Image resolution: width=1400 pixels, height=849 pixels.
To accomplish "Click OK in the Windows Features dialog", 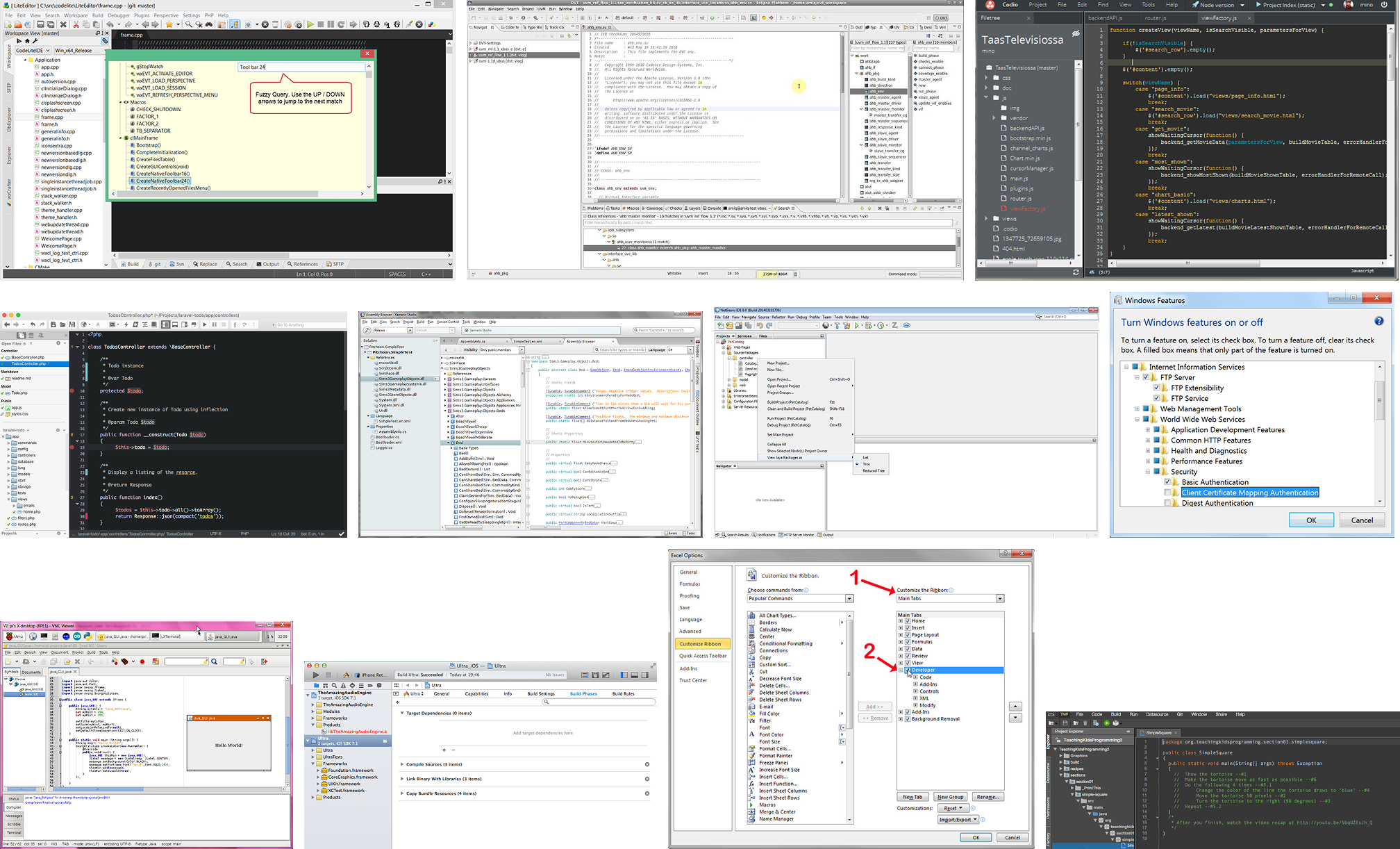I will coord(1310,520).
